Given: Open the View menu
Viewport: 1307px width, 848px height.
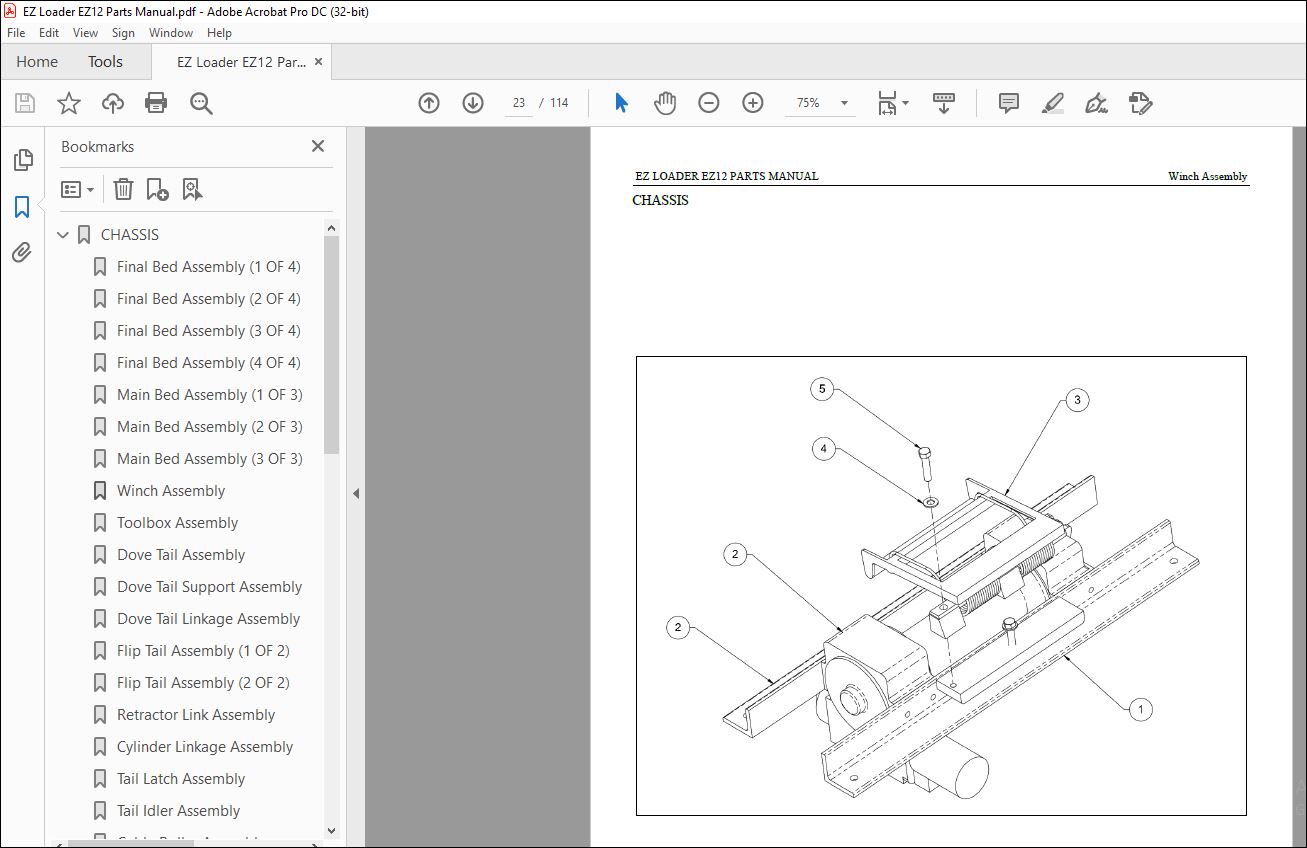Looking at the screenshot, I should 86,33.
